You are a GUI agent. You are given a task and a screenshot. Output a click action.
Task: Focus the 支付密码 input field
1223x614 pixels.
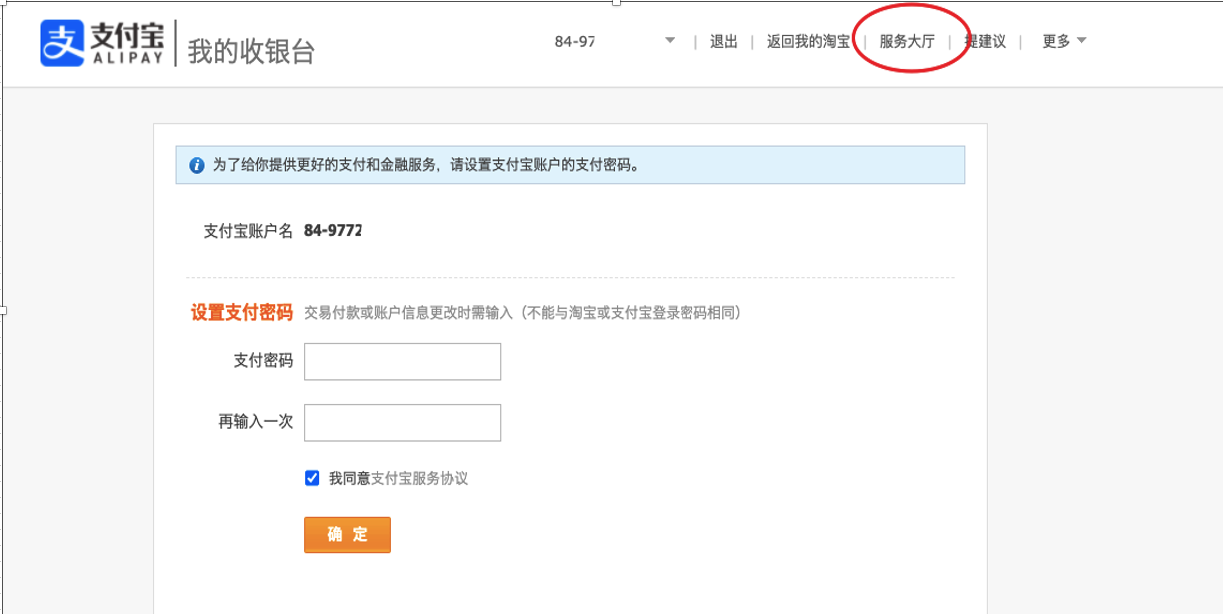(402, 362)
